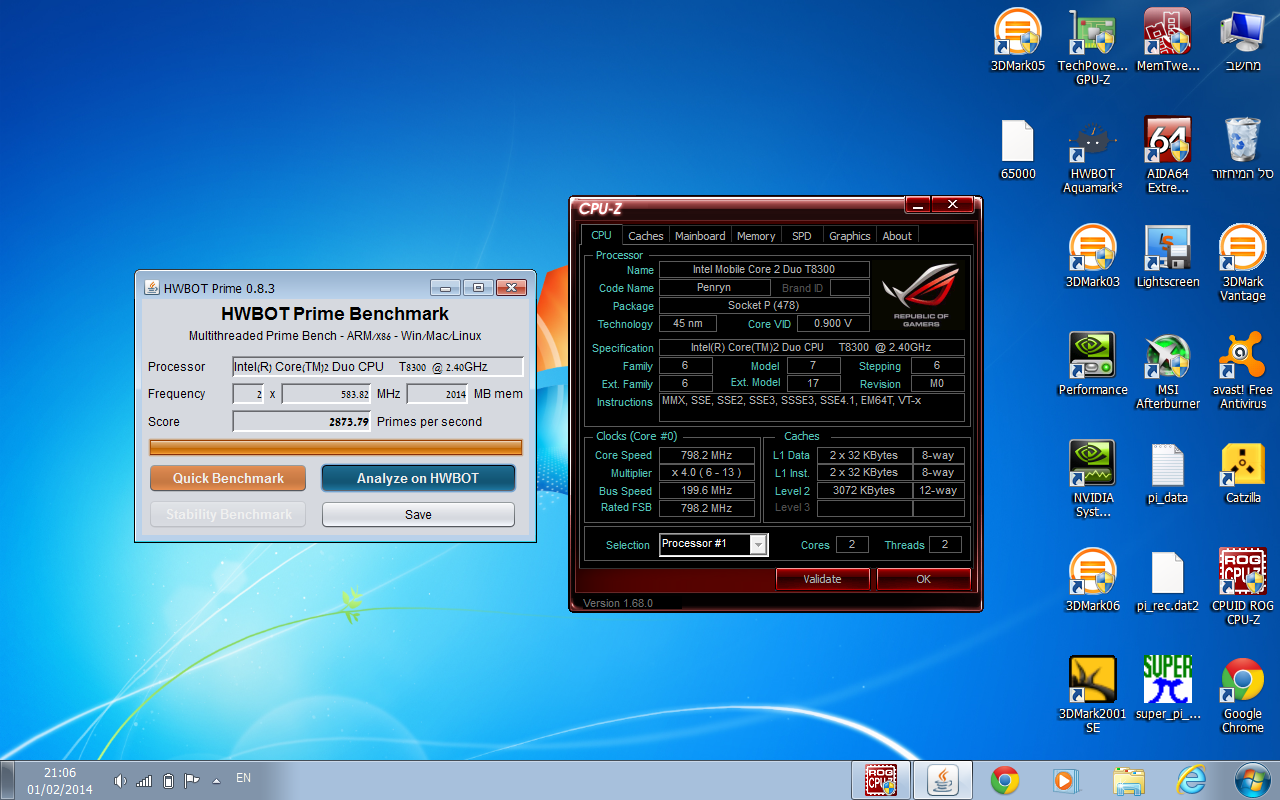
Task: Open the super_pi desktop shortcut
Action: pyautogui.click(x=1167, y=688)
